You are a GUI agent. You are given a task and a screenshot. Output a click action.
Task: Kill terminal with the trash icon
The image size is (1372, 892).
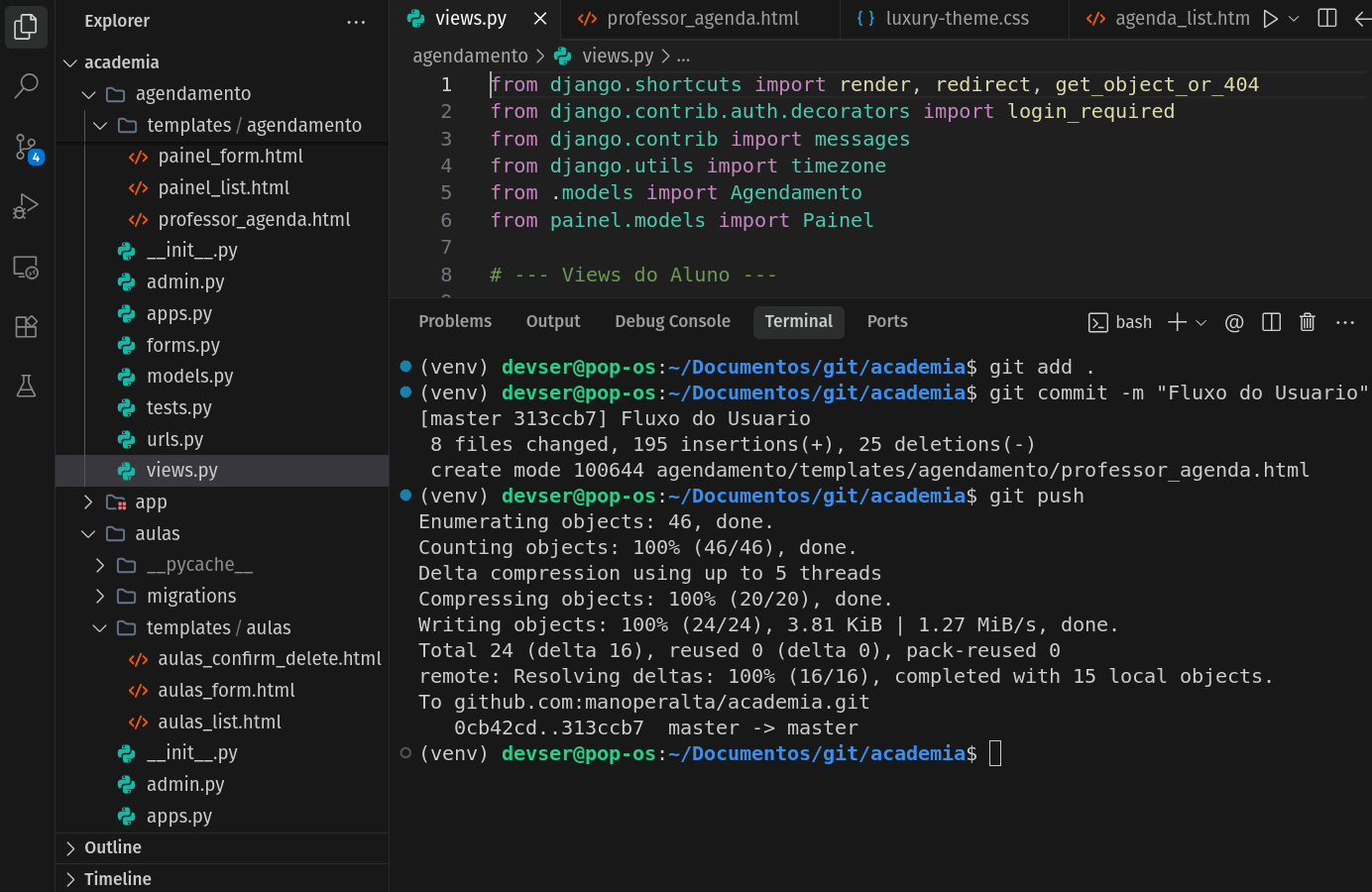tap(1307, 322)
